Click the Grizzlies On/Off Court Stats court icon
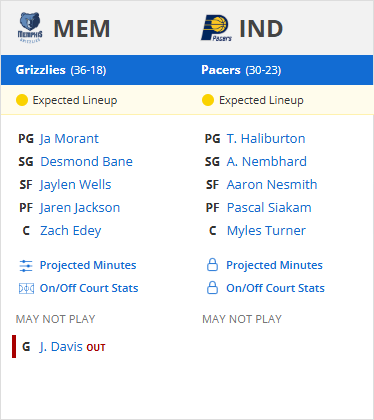The height and width of the screenshot is (420, 374). [x=26, y=288]
